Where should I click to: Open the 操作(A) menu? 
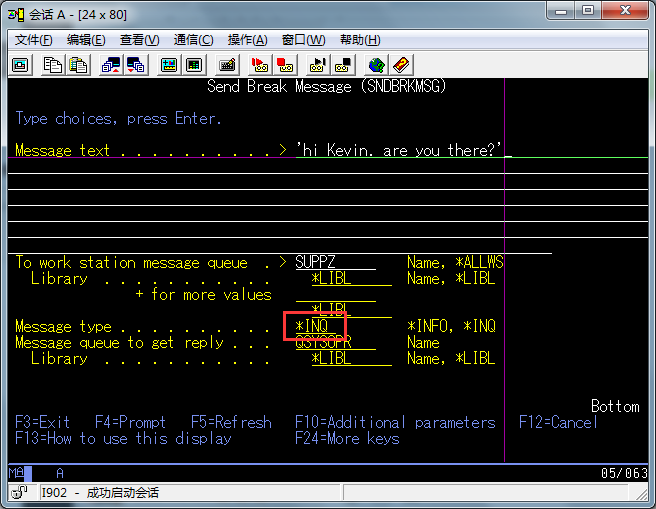coord(247,40)
